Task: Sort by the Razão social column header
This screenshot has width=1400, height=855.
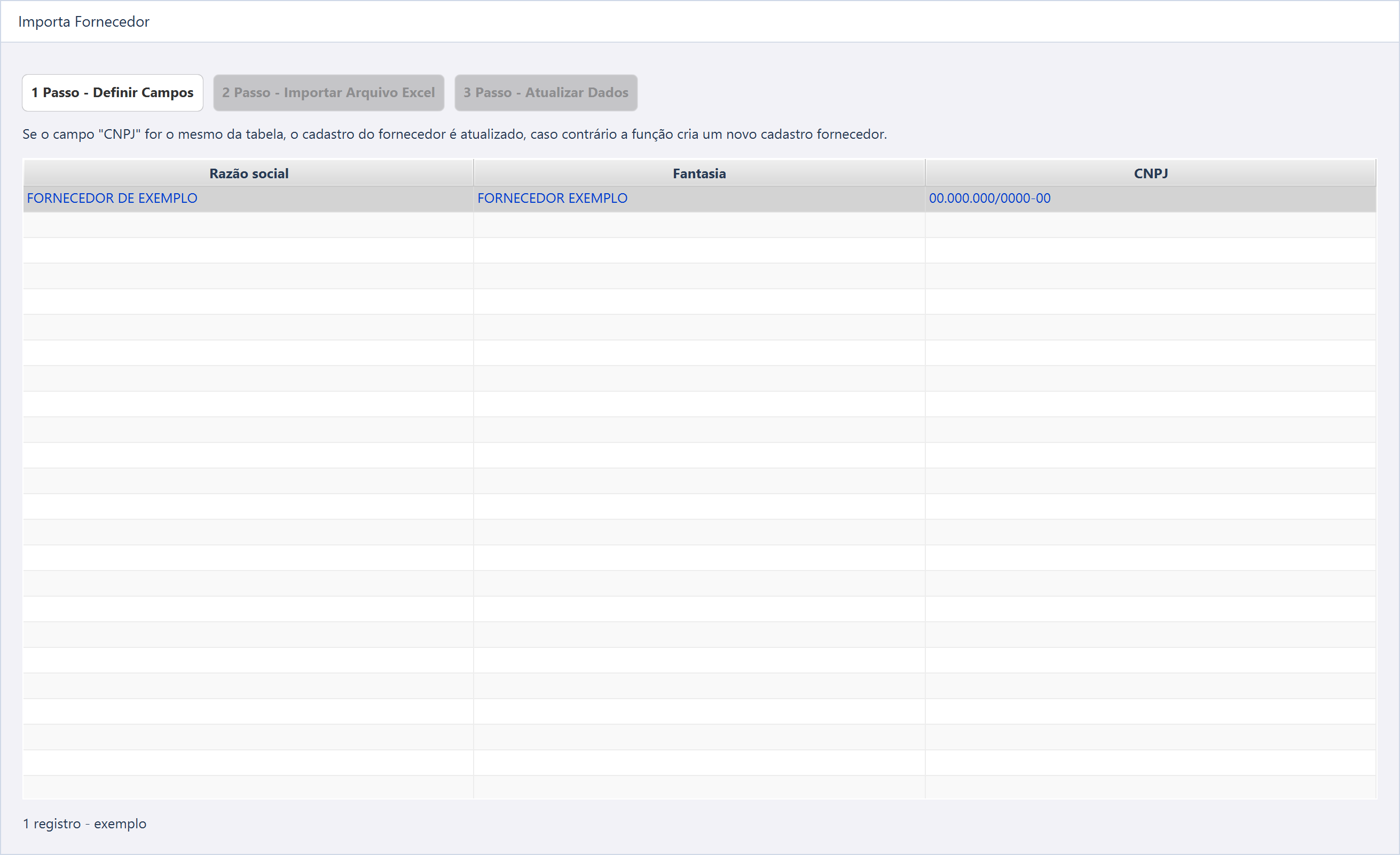Action: (248, 173)
